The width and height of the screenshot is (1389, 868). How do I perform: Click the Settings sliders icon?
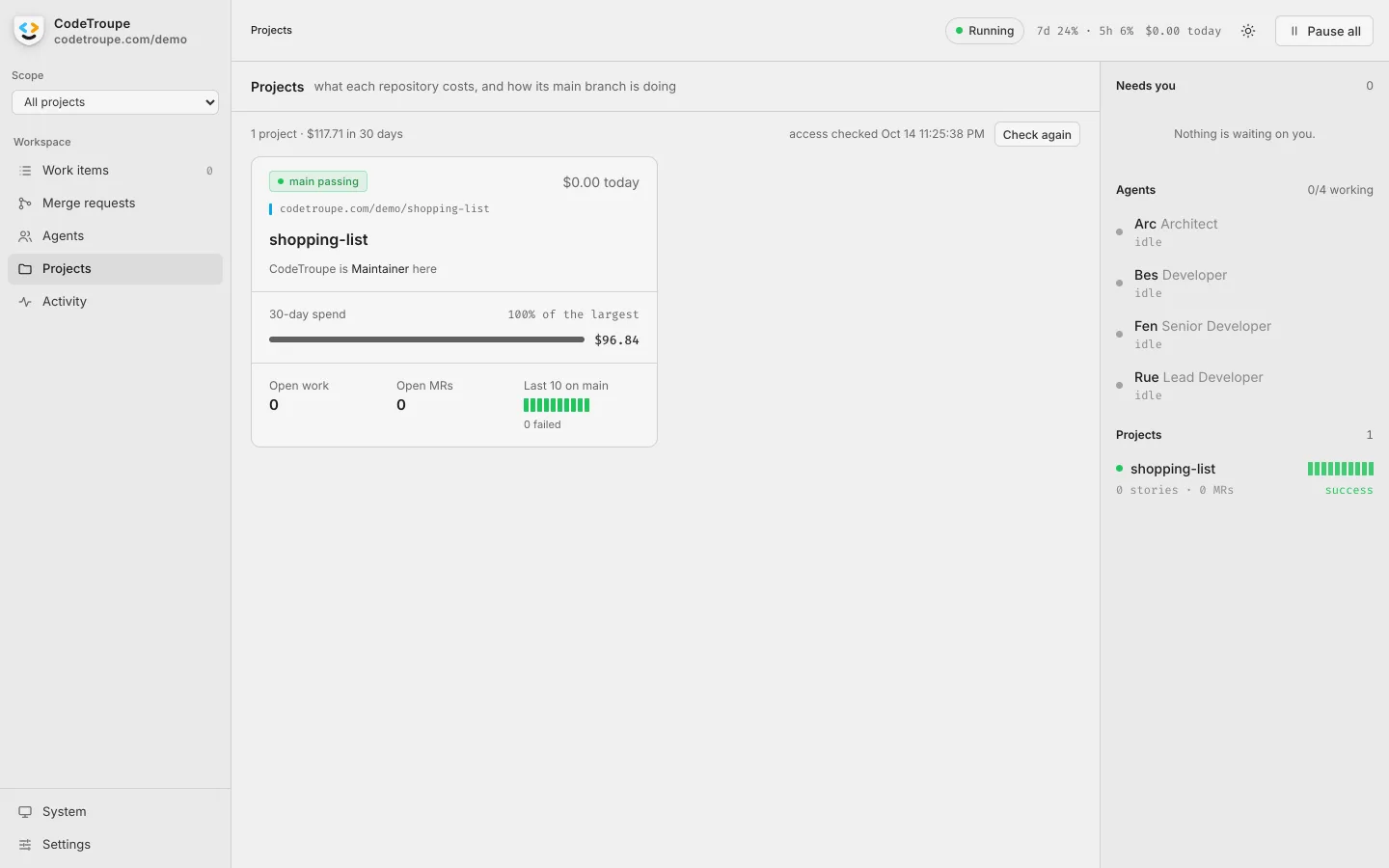(x=25, y=845)
